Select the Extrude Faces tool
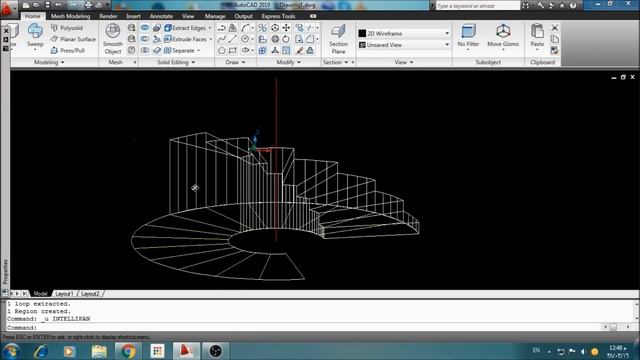The width and height of the screenshot is (640, 360). coord(186,39)
